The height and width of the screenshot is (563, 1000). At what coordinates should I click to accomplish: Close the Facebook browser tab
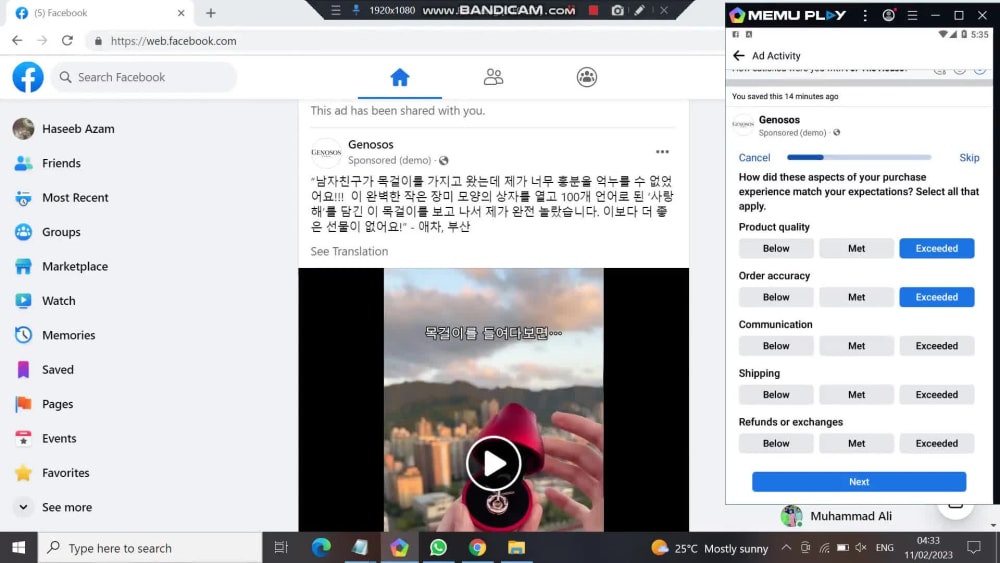[x=181, y=13]
